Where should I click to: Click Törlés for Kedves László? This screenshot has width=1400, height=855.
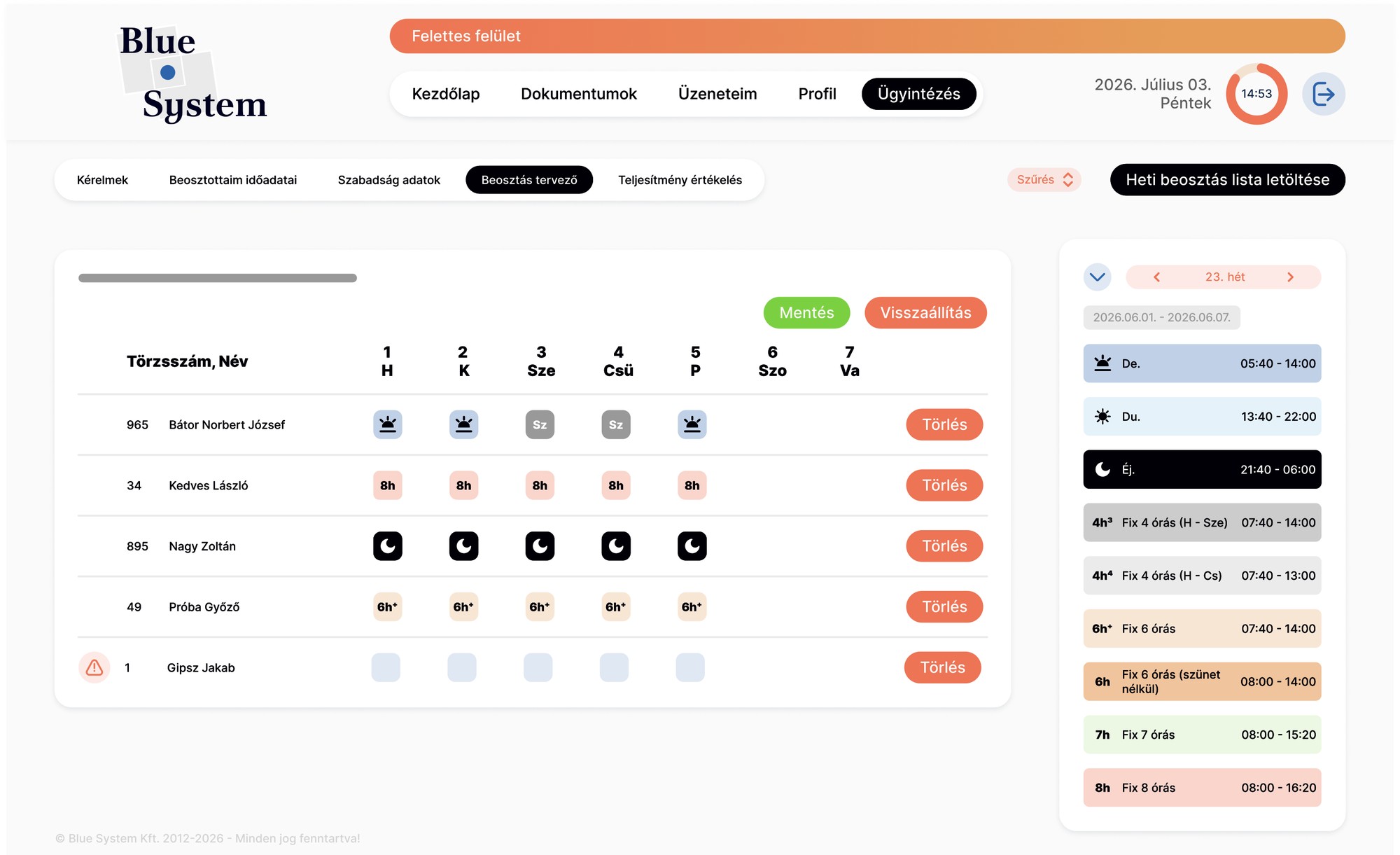(944, 485)
